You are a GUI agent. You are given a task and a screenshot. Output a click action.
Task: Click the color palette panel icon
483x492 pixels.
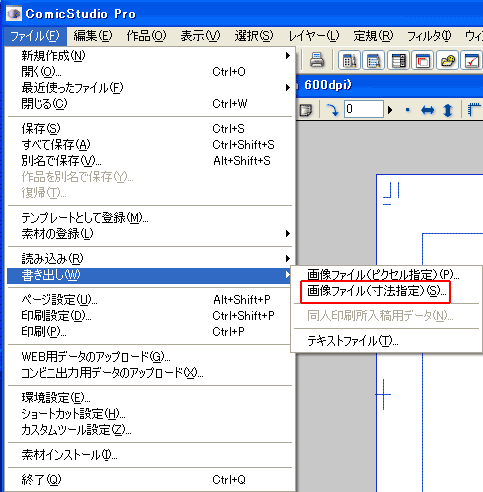tap(447, 61)
